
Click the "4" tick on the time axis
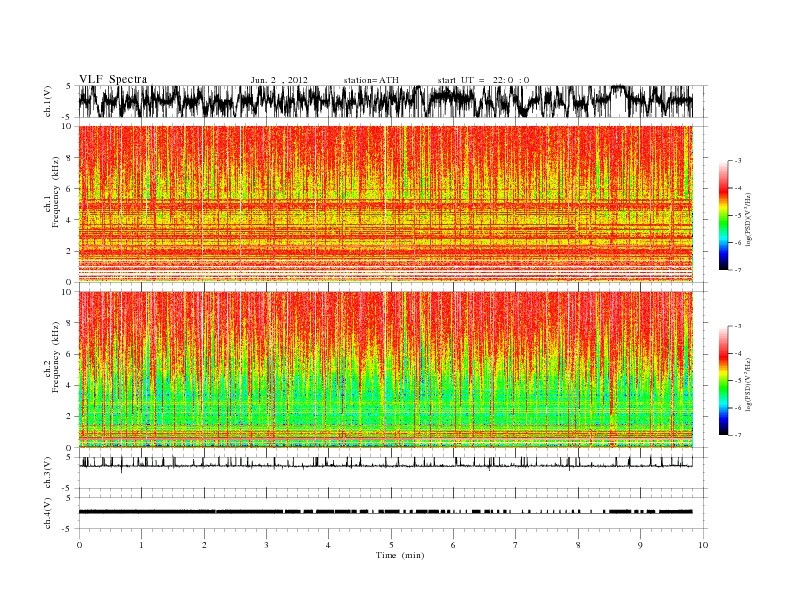click(x=328, y=545)
